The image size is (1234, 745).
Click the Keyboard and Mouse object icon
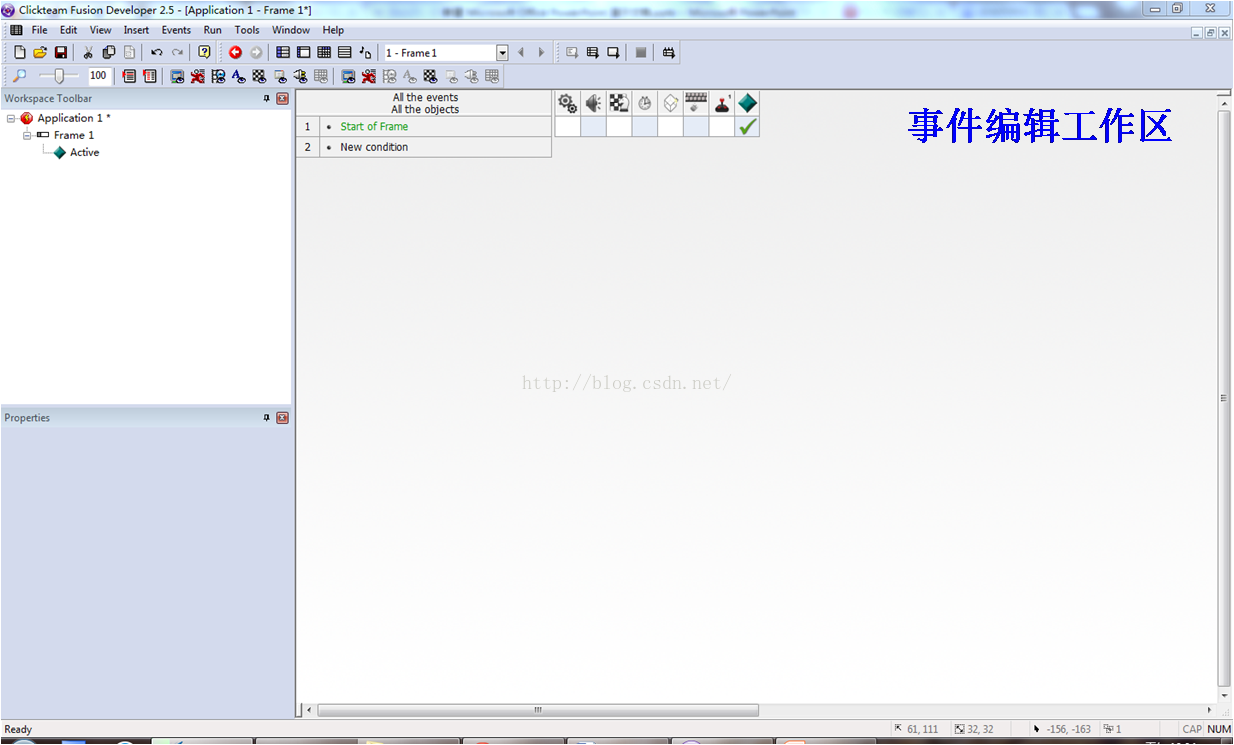click(x=696, y=103)
